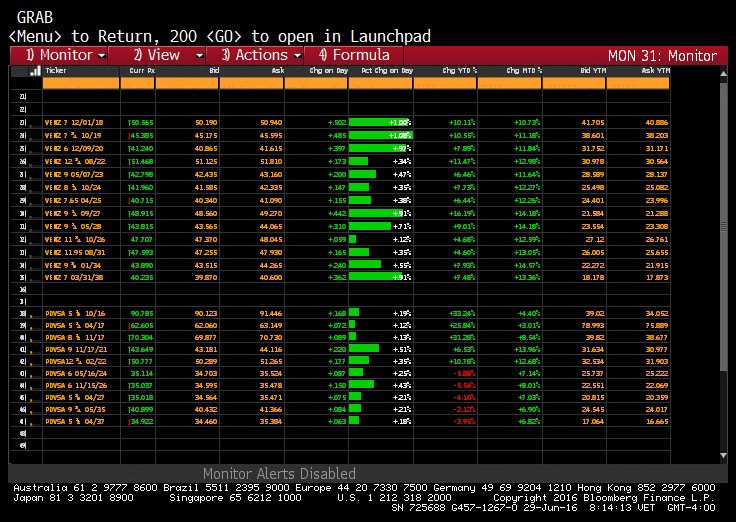Focus the orange field under Chg MTD %

tap(510, 84)
